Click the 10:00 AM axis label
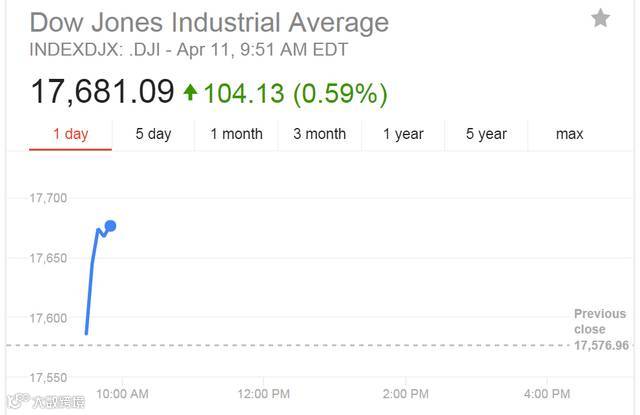 pos(122,394)
